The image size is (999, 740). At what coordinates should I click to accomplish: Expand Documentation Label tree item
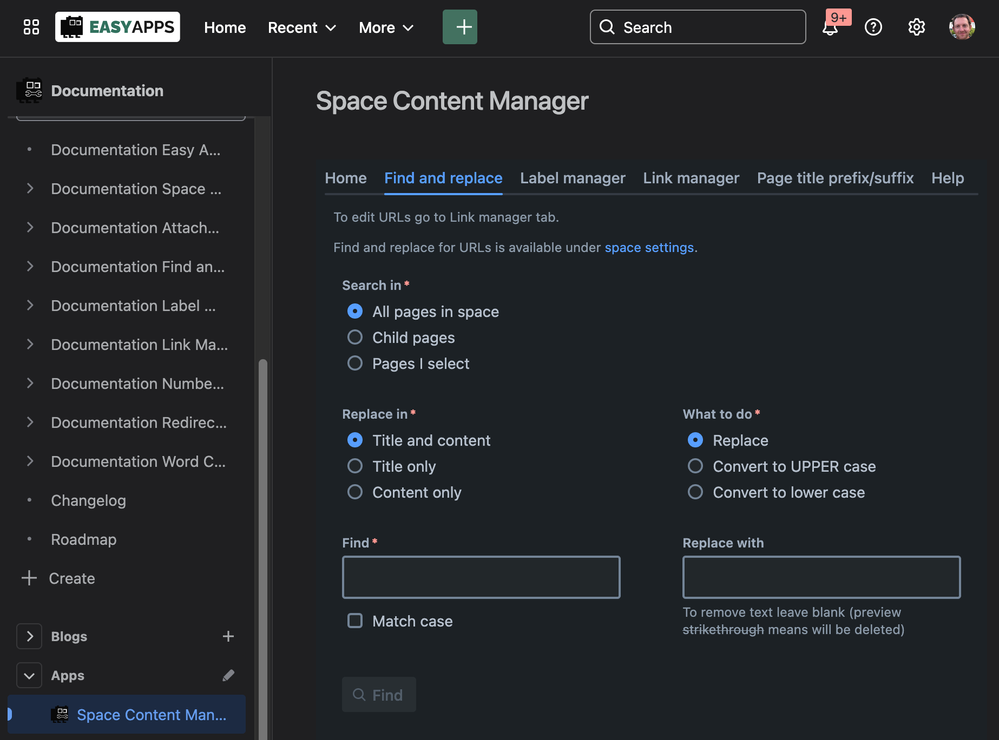[30, 305]
